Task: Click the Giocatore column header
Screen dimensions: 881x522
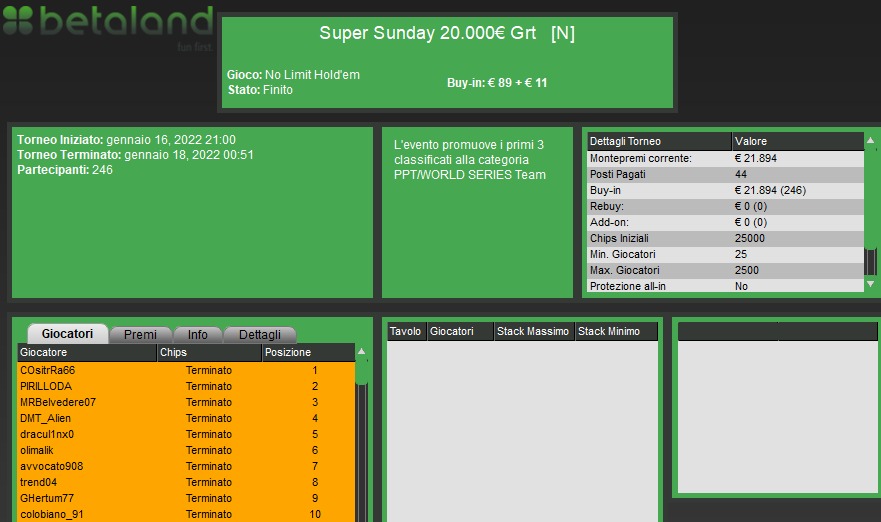Action: (86, 352)
